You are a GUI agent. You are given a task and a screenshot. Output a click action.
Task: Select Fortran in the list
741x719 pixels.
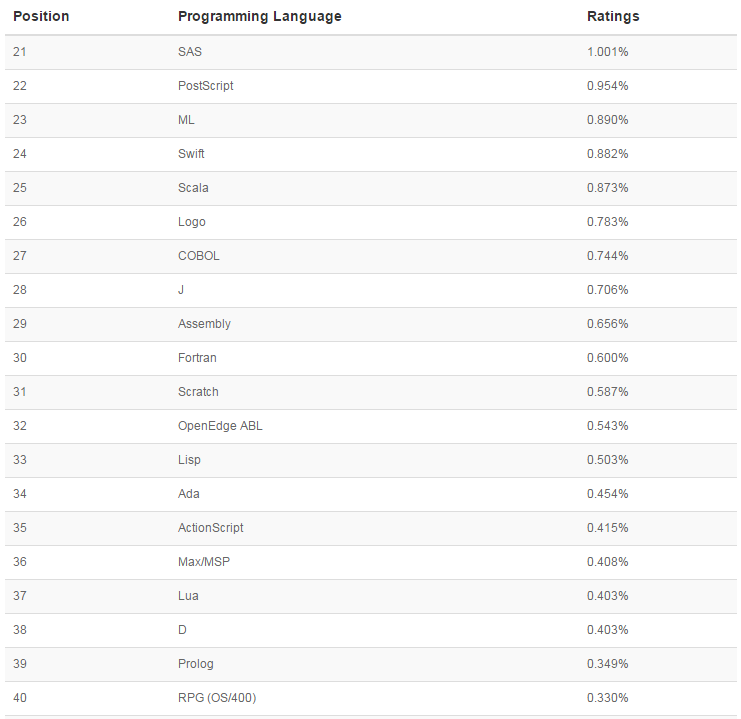click(x=197, y=358)
